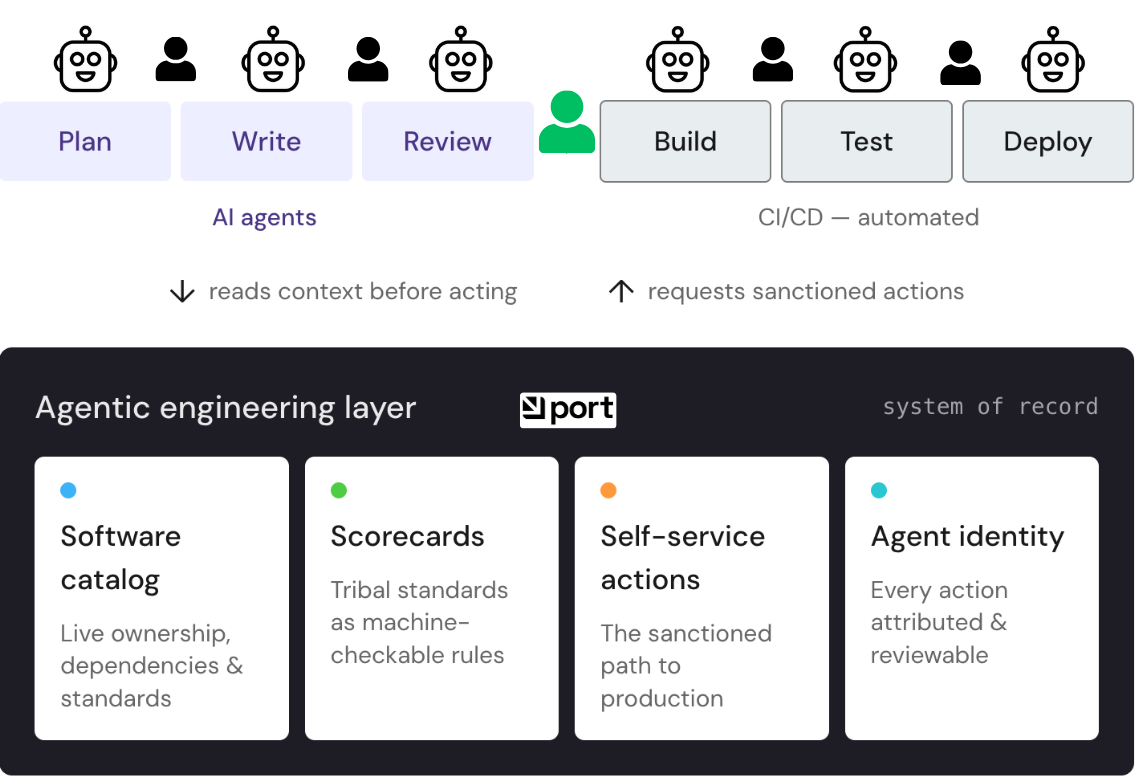Click the green dot on Scorecards card
The height and width of the screenshot is (780, 1136).
coord(338,490)
